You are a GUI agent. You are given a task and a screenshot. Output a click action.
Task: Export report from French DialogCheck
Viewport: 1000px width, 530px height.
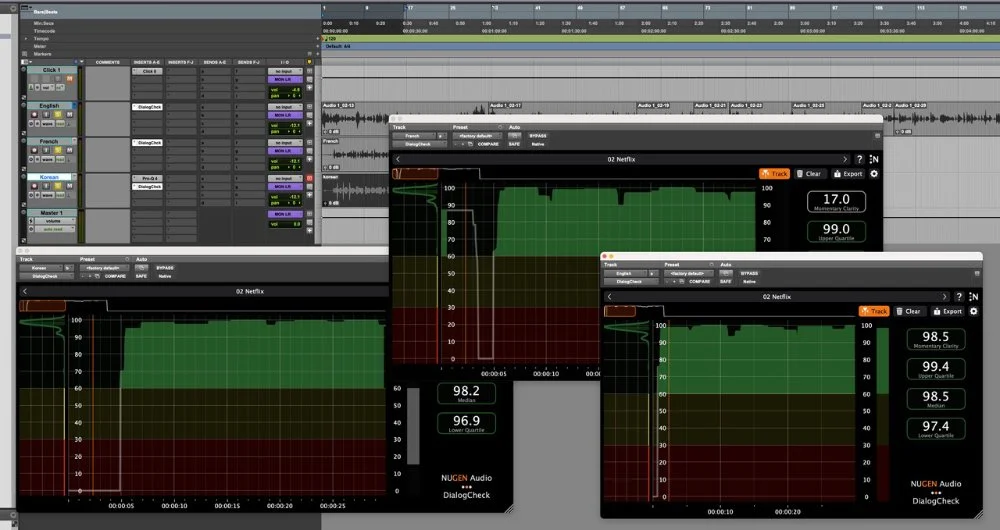848,173
